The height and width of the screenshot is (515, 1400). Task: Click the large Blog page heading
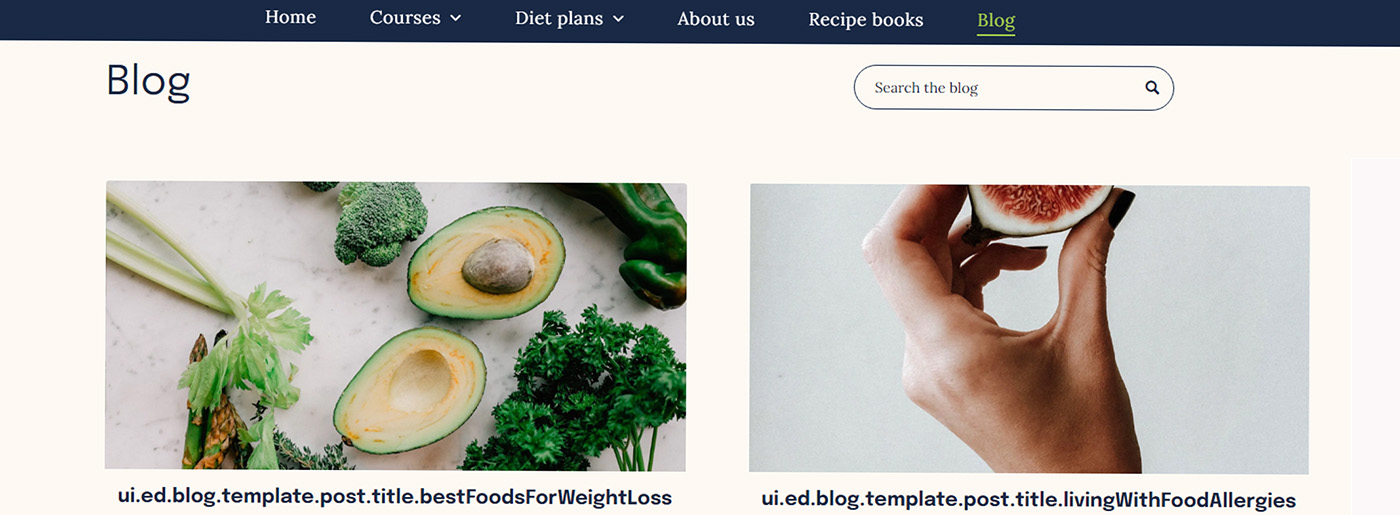(148, 81)
